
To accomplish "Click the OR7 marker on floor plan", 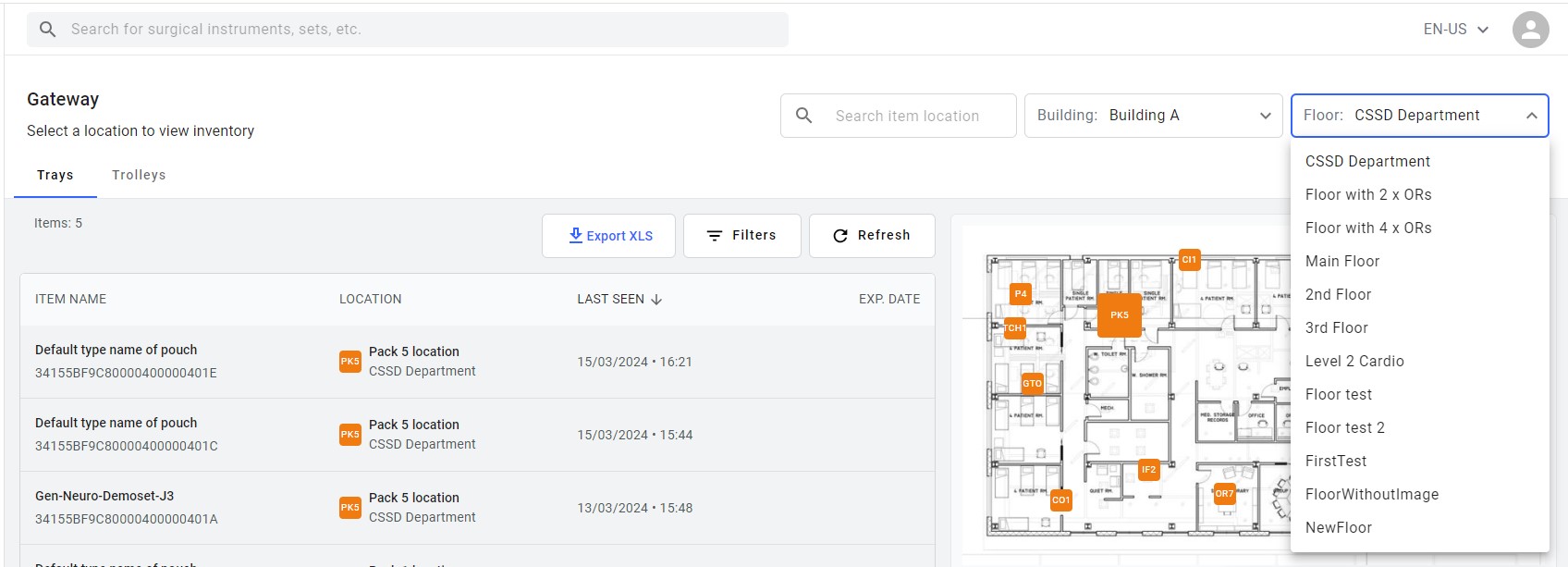I will [x=1224, y=494].
